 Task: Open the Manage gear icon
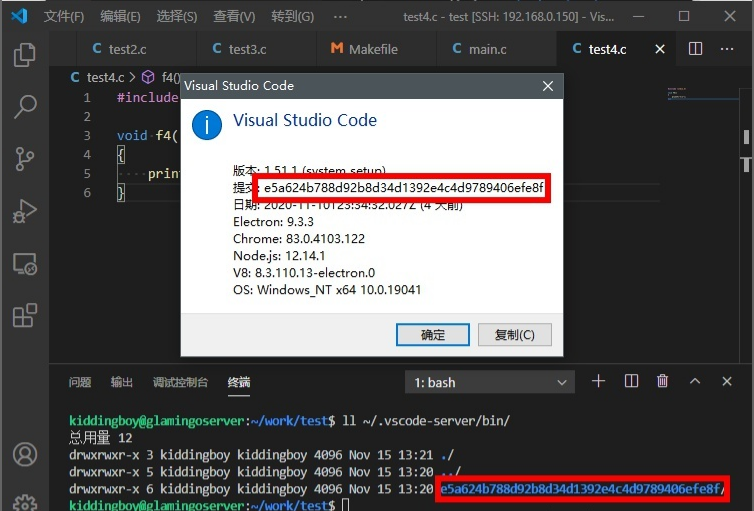25,503
